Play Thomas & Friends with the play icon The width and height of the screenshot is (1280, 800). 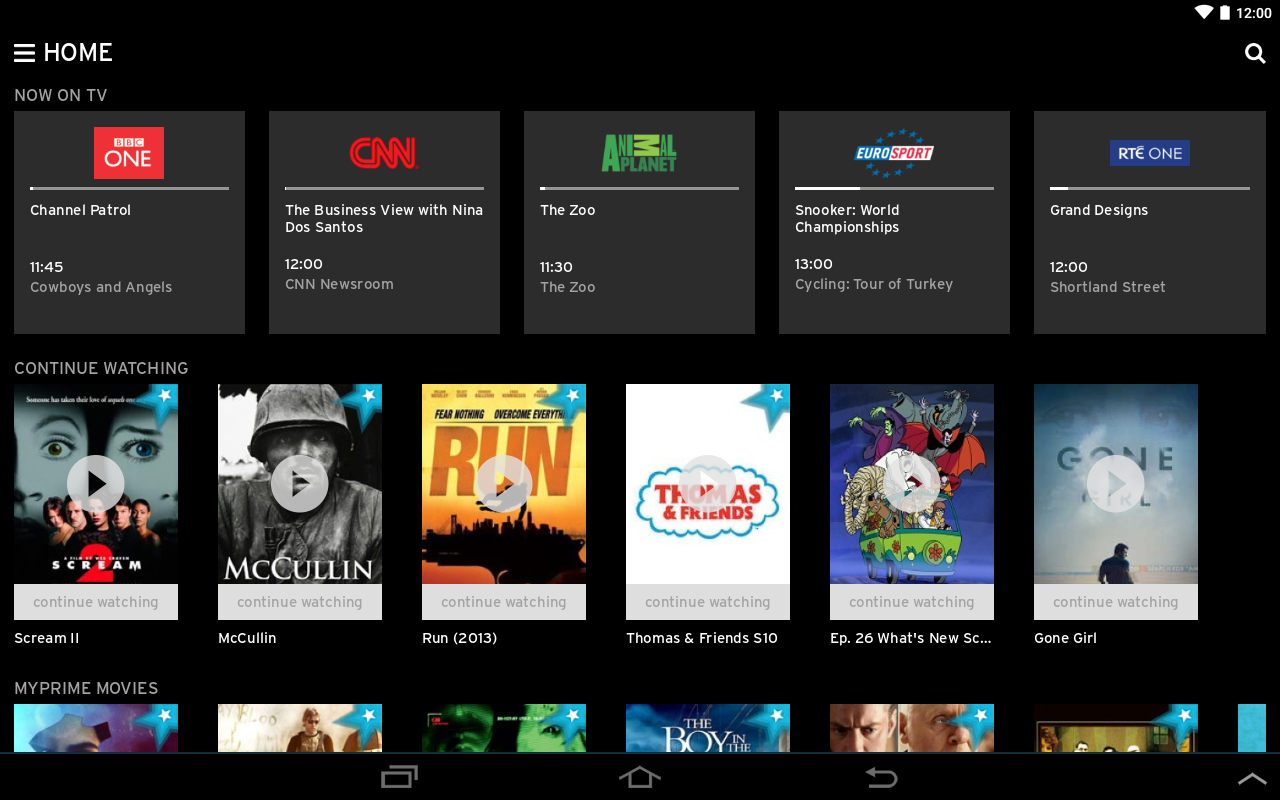708,484
